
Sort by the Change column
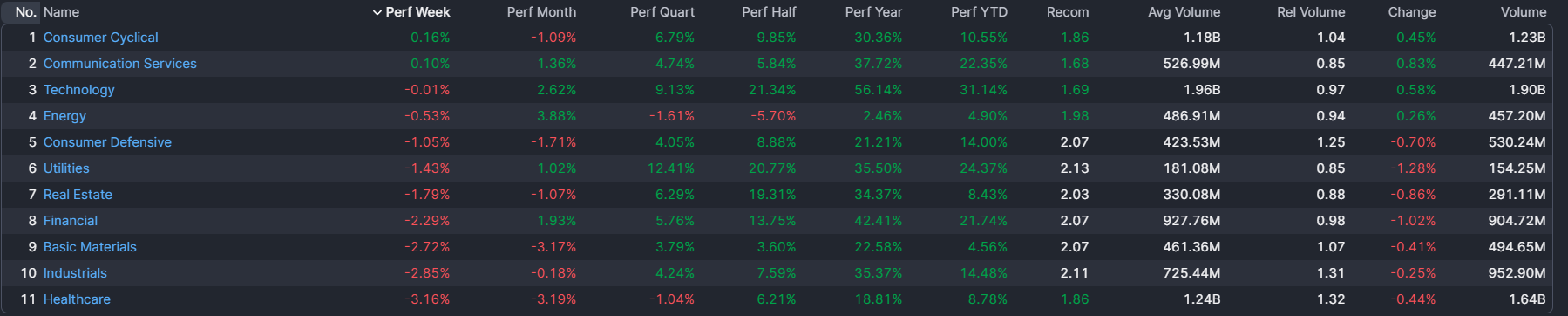pyautogui.click(x=1412, y=12)
